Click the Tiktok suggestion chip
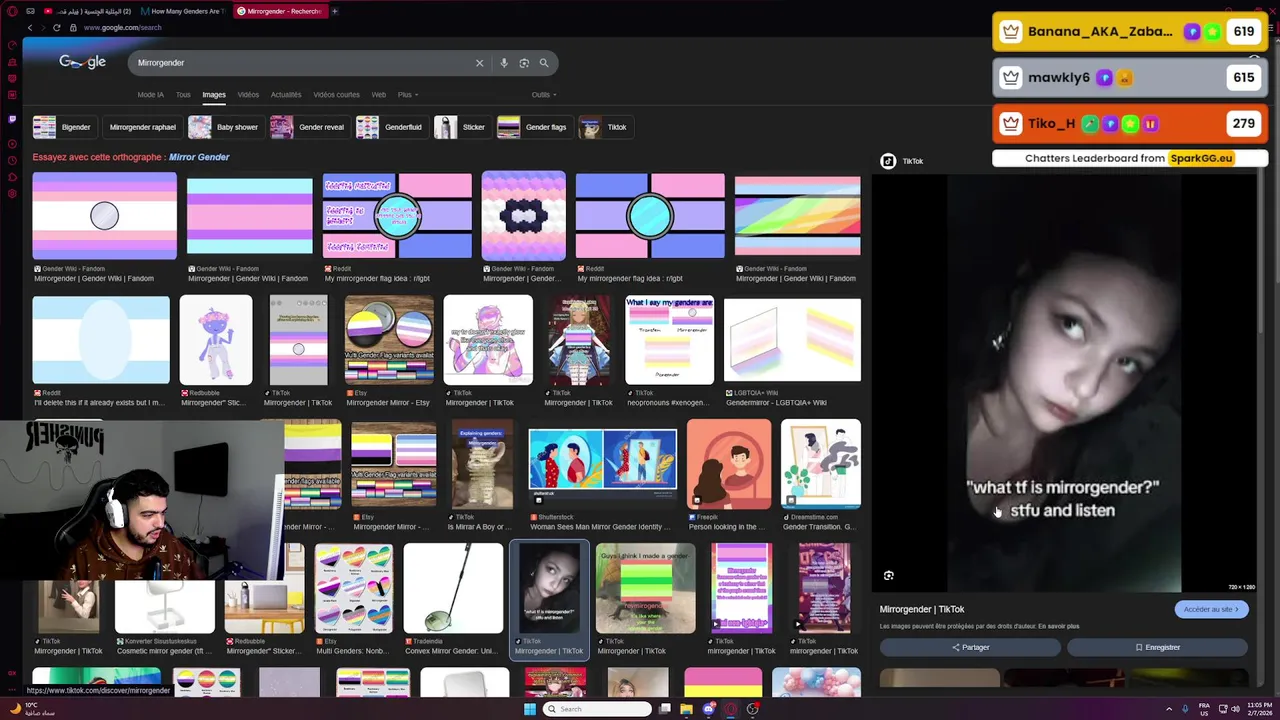 [x=605, y=127]
